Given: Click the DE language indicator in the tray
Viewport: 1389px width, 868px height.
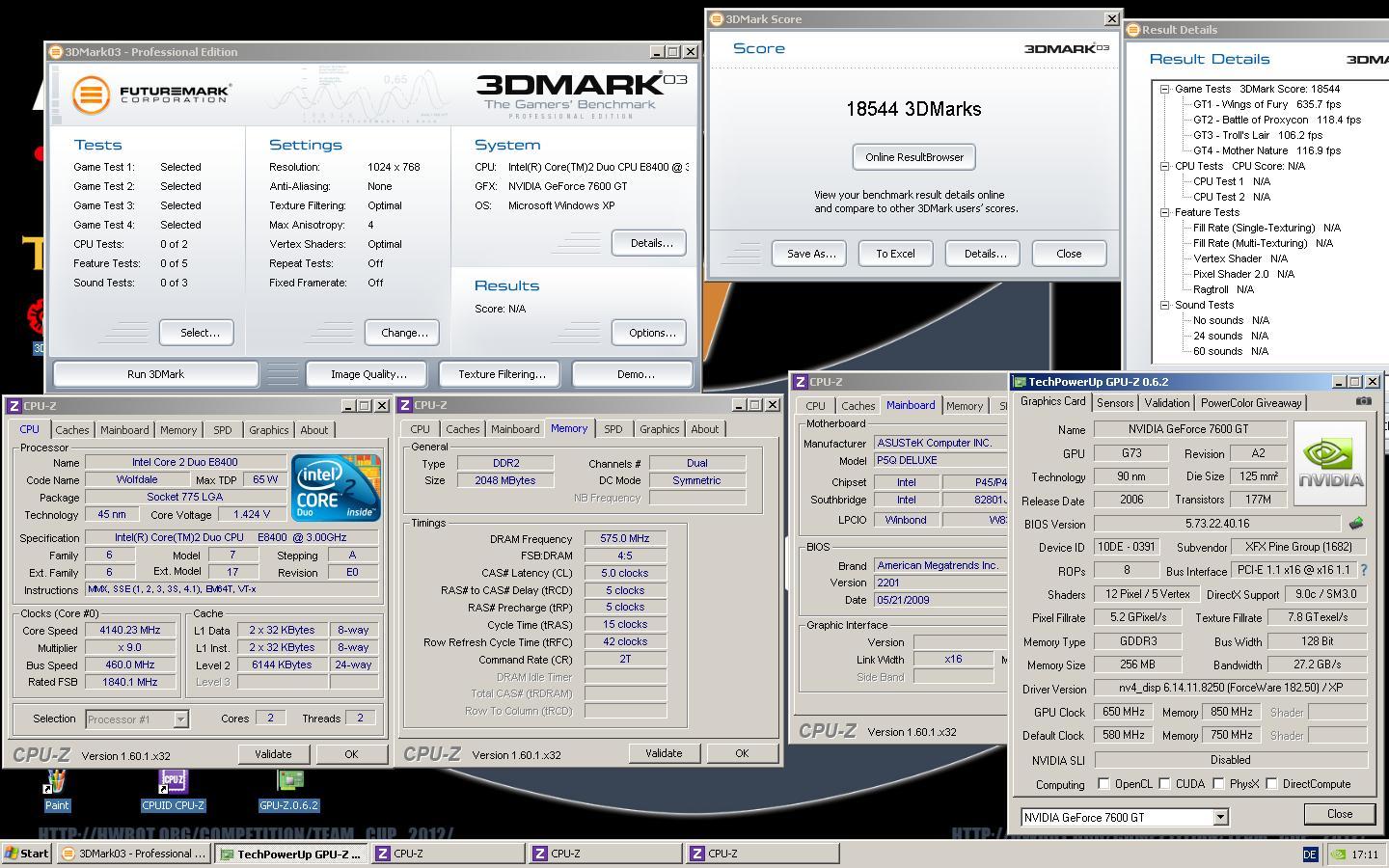Looking at the screenshot, I should [1309, 854].
